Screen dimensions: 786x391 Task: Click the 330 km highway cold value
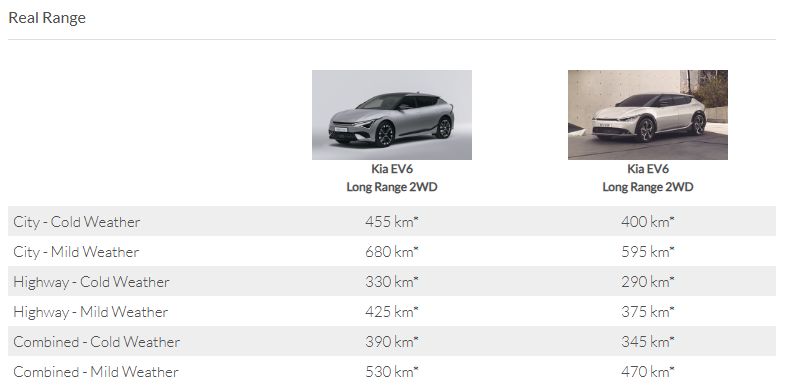coord(391,282)
